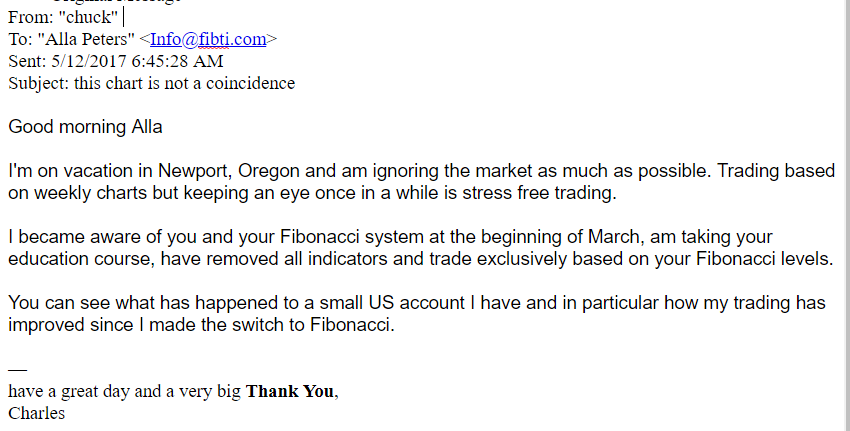This screenshot has width=850, height=431.
Task: Click the phrase "stress free trading"
Action: (x=539, y=193)
